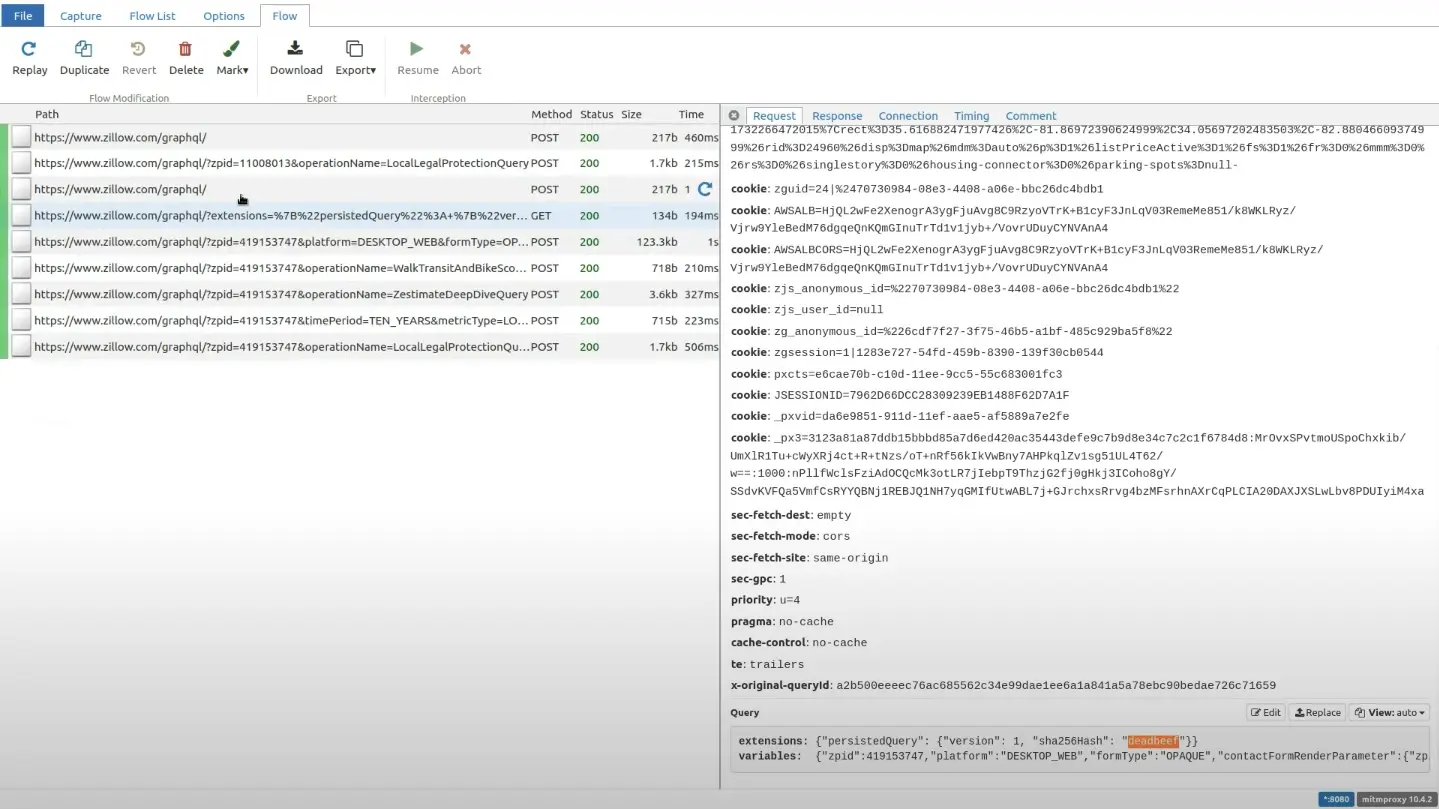This screenshot has width=1439, height=809.
Task: Switch to the Capture tab
Action: point(80,15)
